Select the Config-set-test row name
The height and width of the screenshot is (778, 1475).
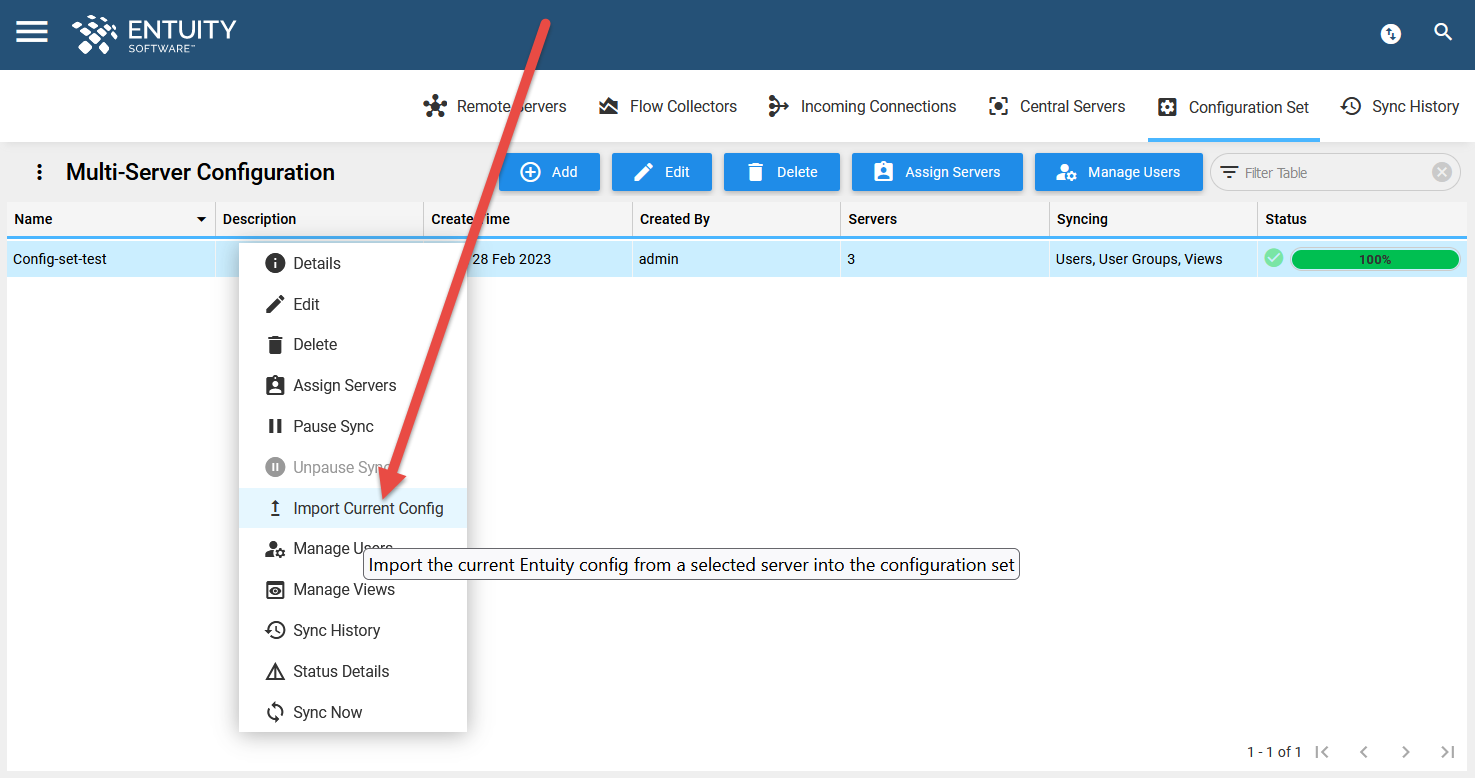(x=60, y=259)
